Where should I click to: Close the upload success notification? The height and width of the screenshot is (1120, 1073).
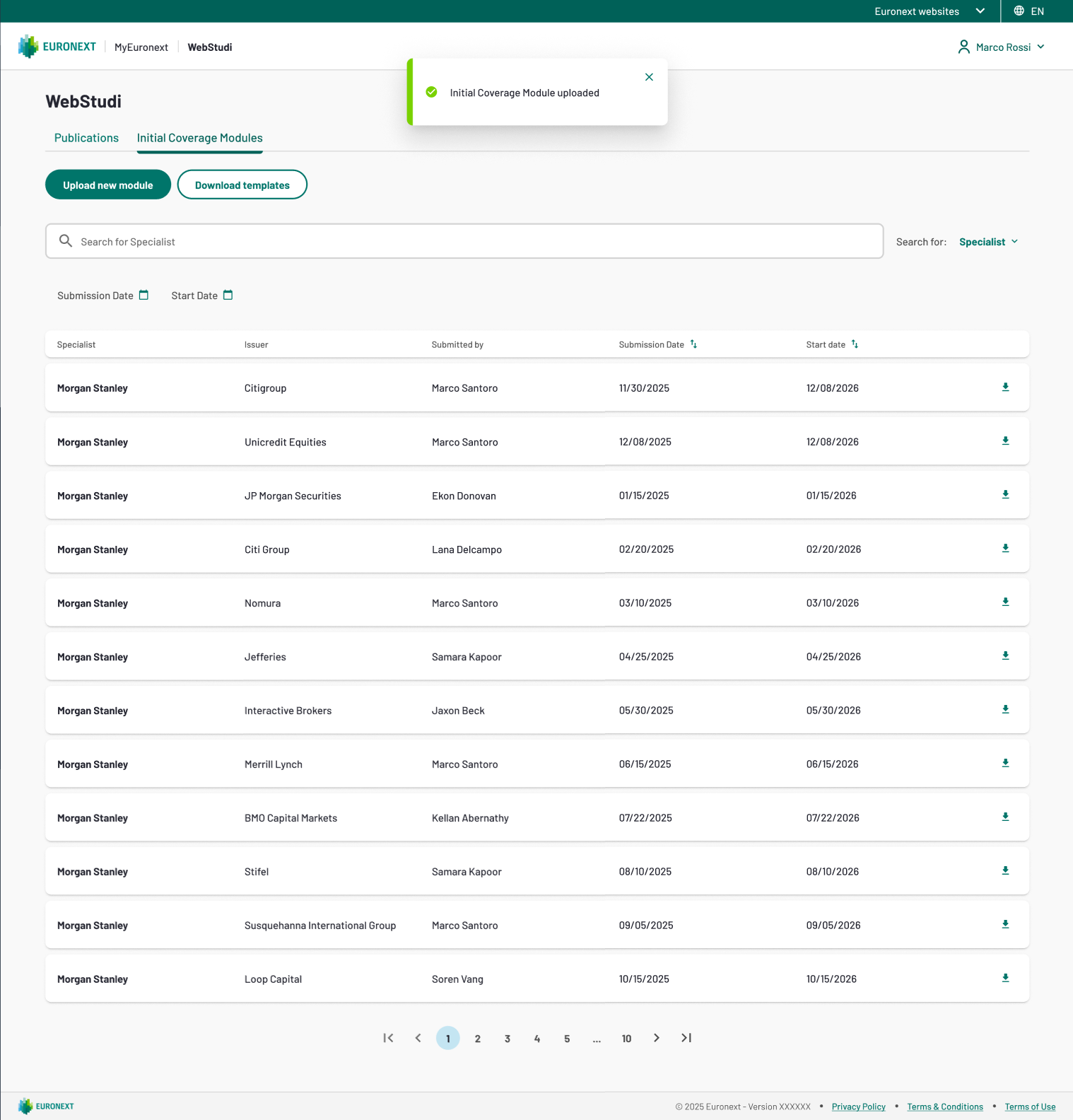coord(649,77)
